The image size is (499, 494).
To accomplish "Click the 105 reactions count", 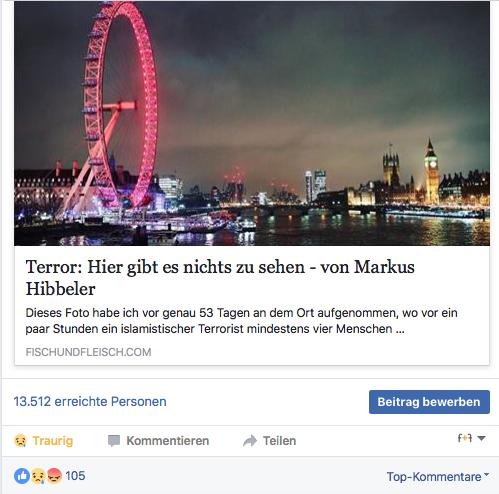I will click(x=75, y=476).
